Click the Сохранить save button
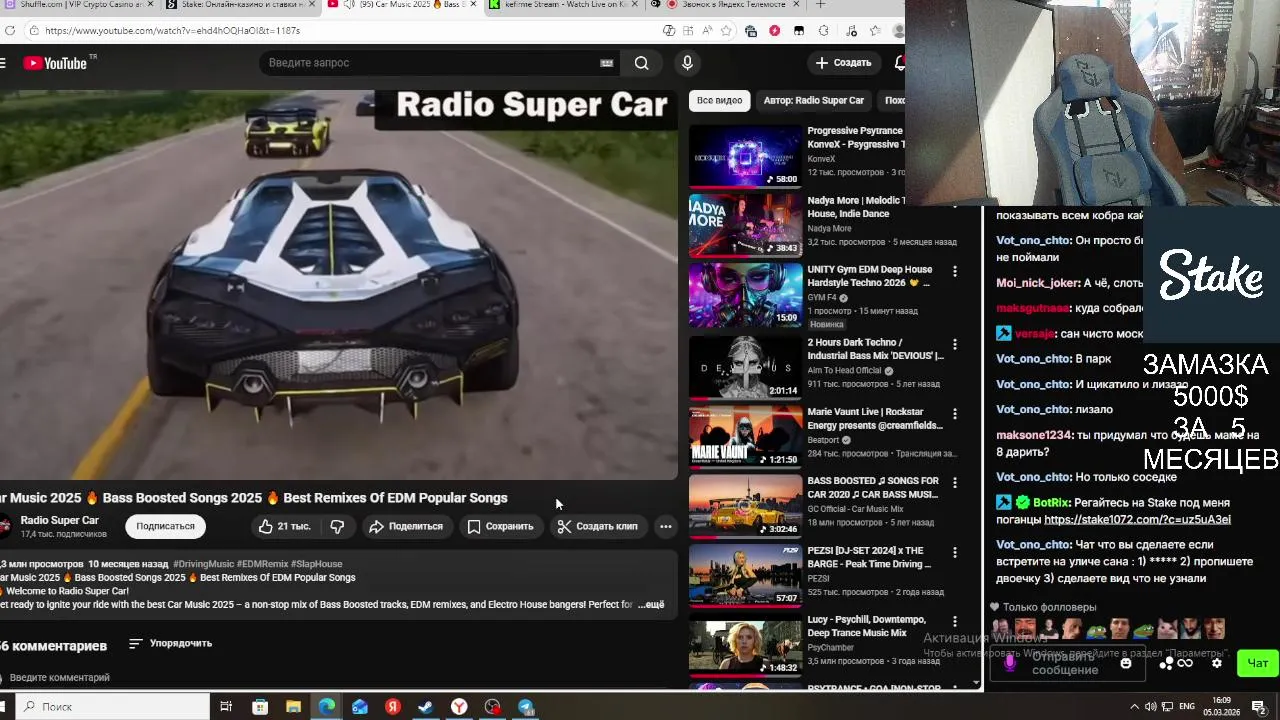 pos(501,526)
